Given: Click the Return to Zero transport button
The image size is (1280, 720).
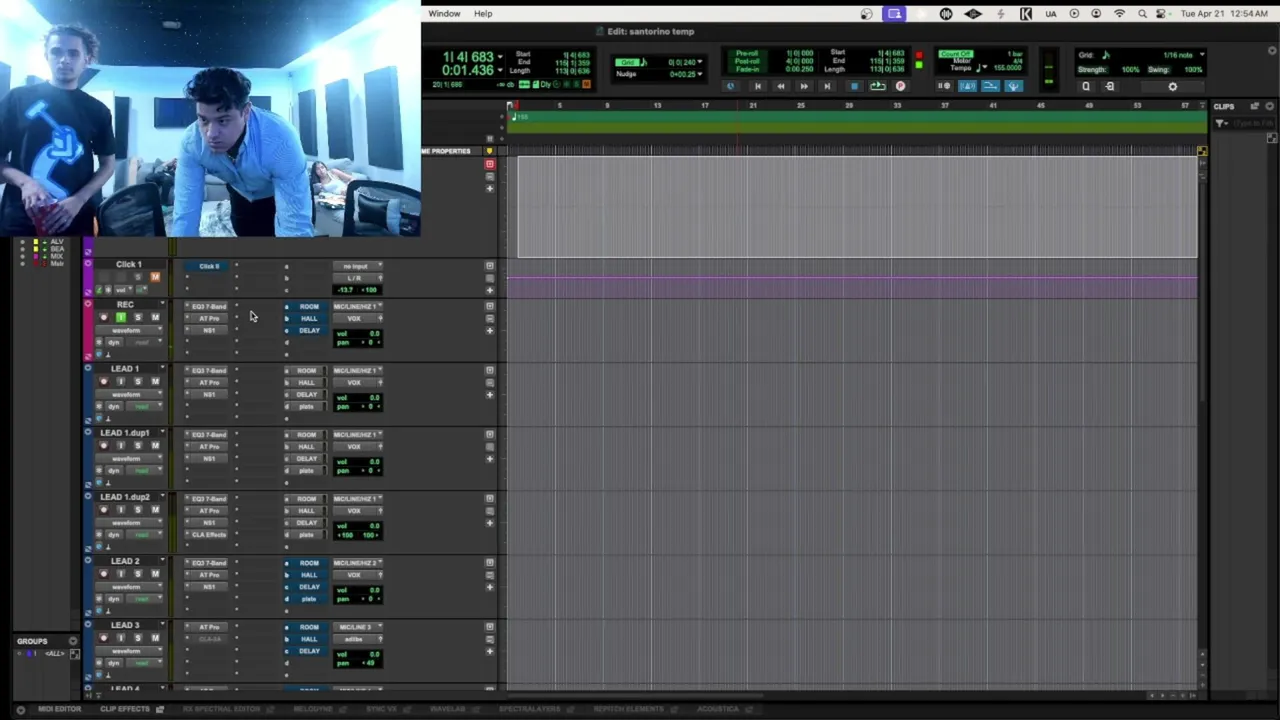Looking at the screenshot, I should [757, 87].
